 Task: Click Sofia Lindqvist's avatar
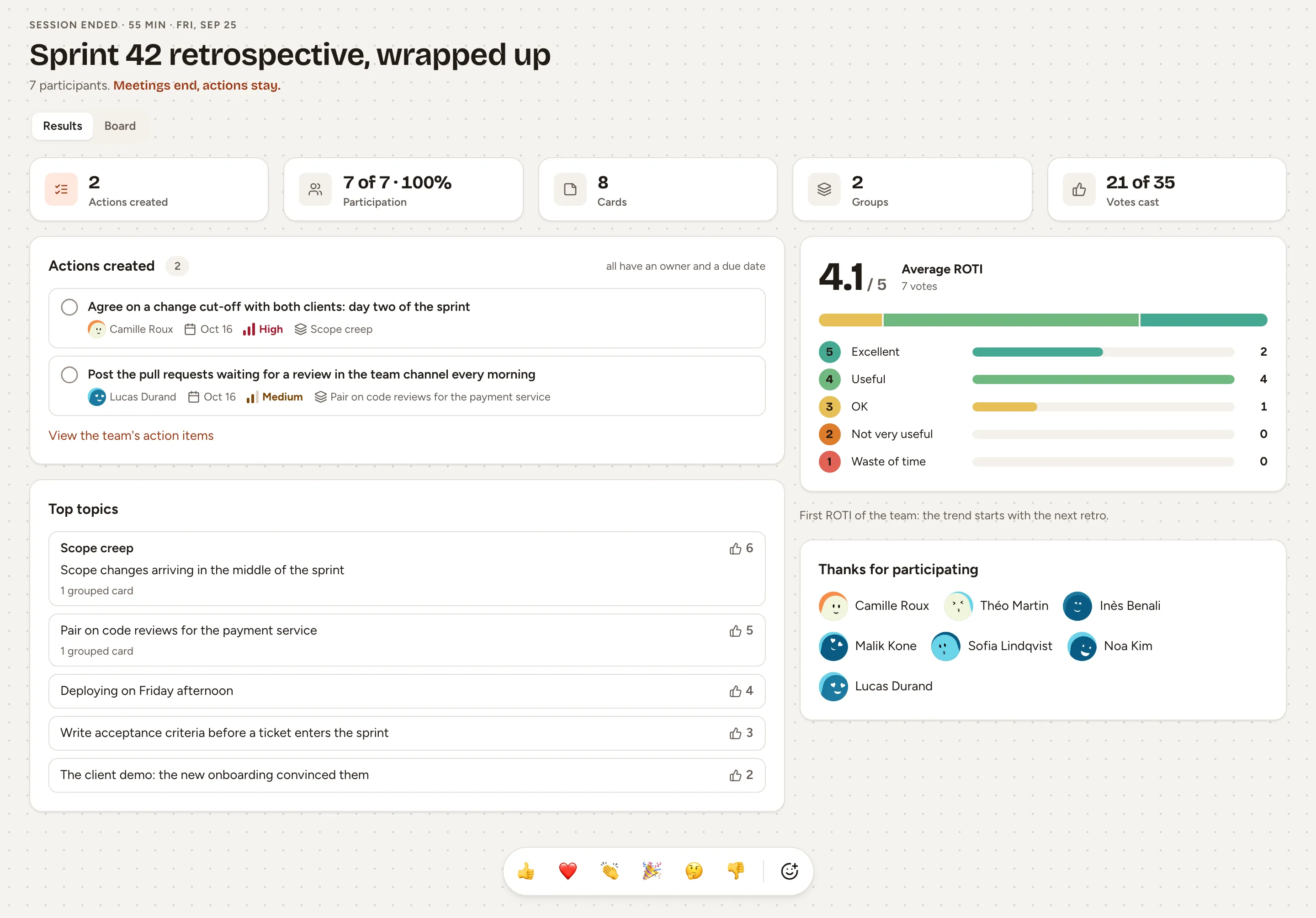946,646
